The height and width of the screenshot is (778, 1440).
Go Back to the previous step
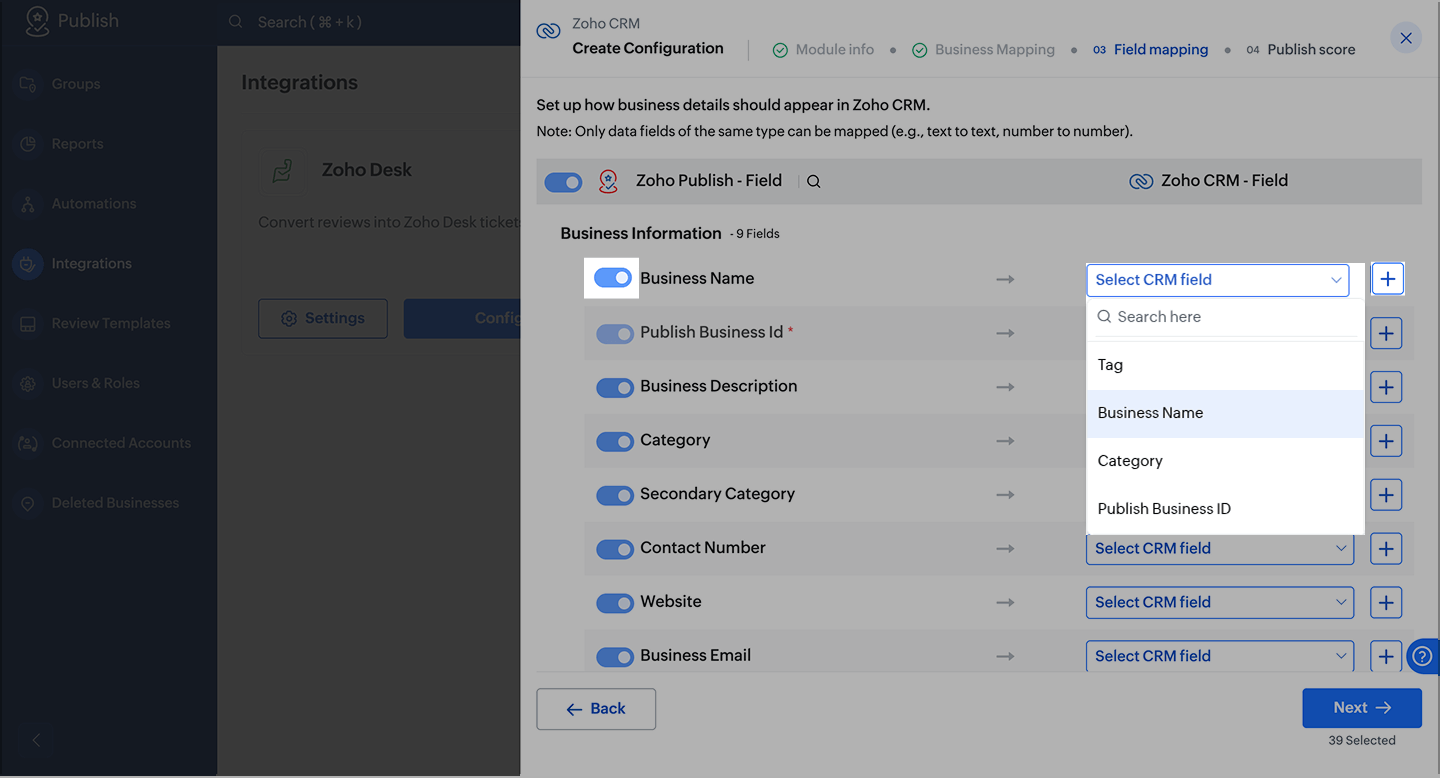tap(596, 709)
